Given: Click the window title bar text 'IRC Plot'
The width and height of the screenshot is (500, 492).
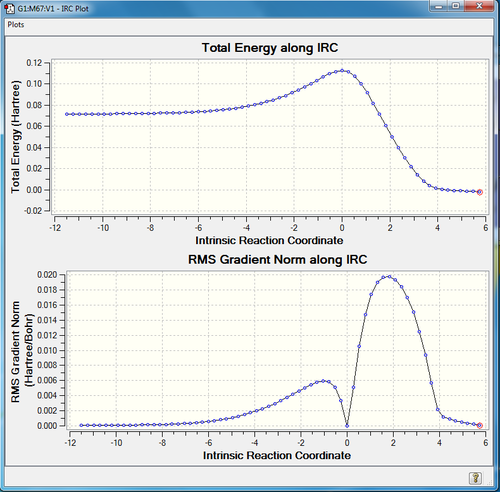Looking at the screenshot, I should point(75,9).
